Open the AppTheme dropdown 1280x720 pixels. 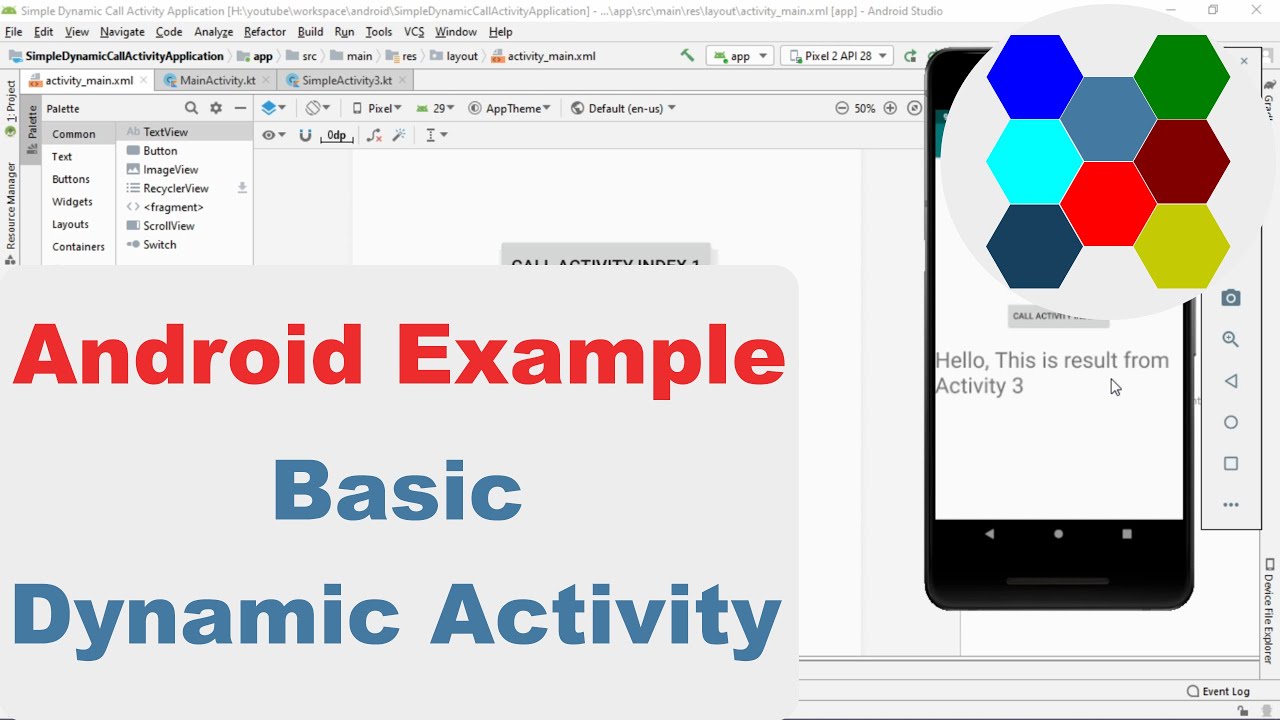pos(510,108)
